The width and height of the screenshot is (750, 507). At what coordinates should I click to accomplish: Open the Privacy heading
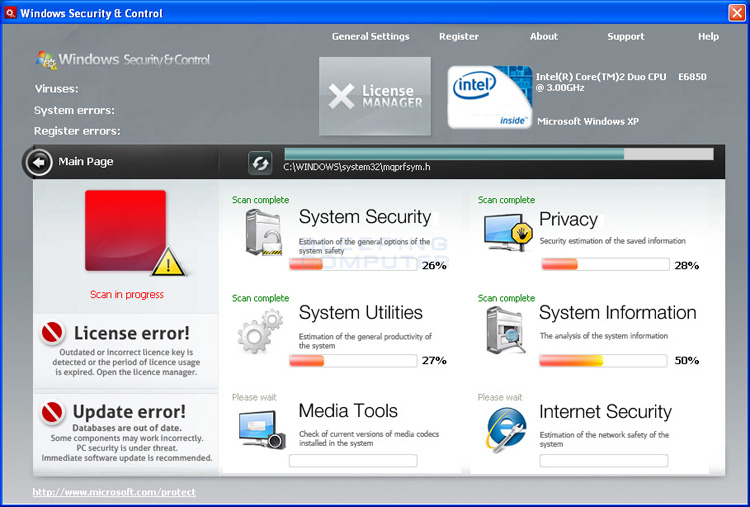568,219
